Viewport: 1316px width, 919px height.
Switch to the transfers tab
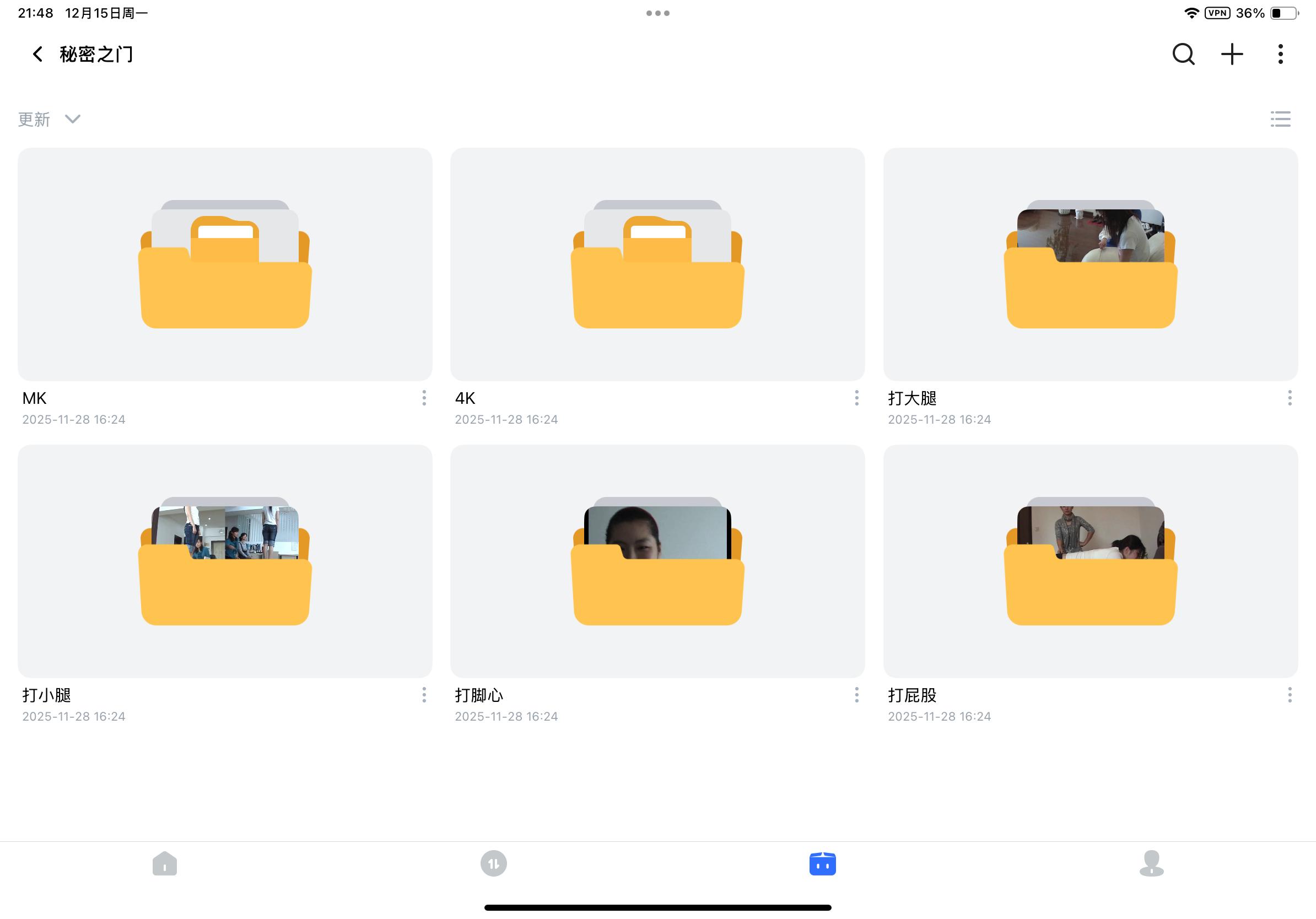pos(494,863)
